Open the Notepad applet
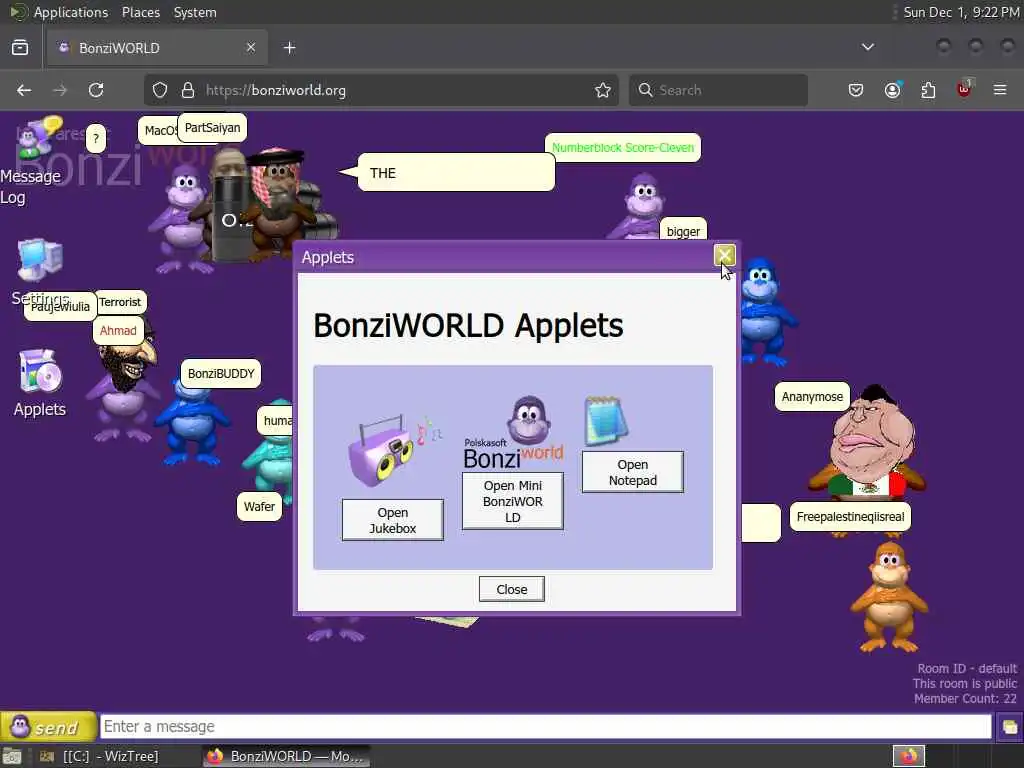The height and width of the screenshot is (768, 1024). click(632, 472)
